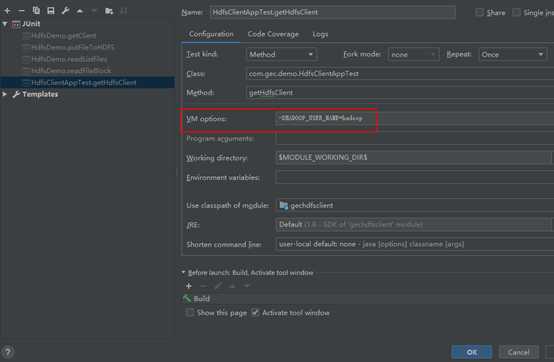This screenshot has height=362, width=554.
Task: Switch to the Logs tab
Action: click(x=320, y=34)
